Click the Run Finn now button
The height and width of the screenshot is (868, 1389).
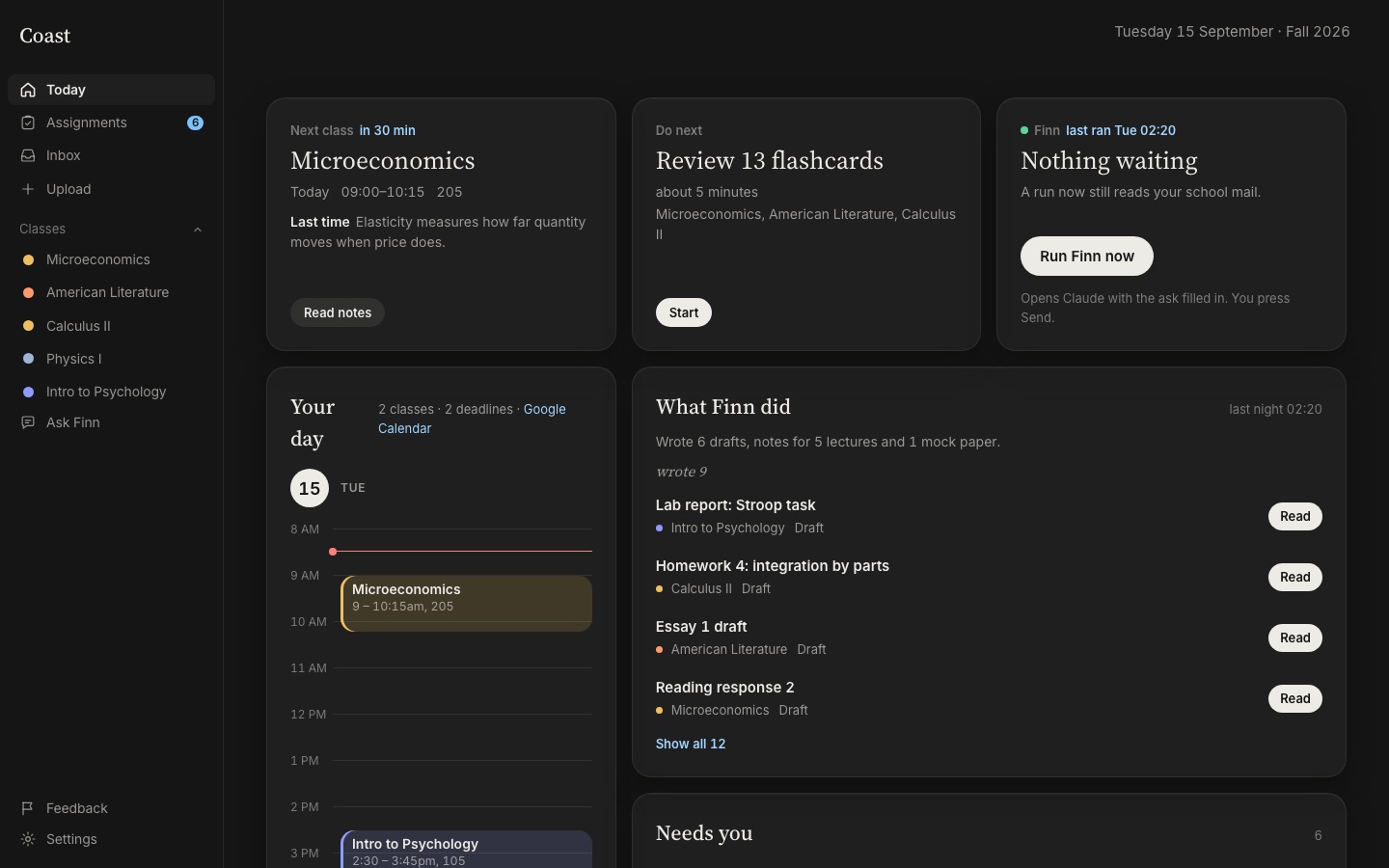pyautogui.click(x=1087, y=256)
